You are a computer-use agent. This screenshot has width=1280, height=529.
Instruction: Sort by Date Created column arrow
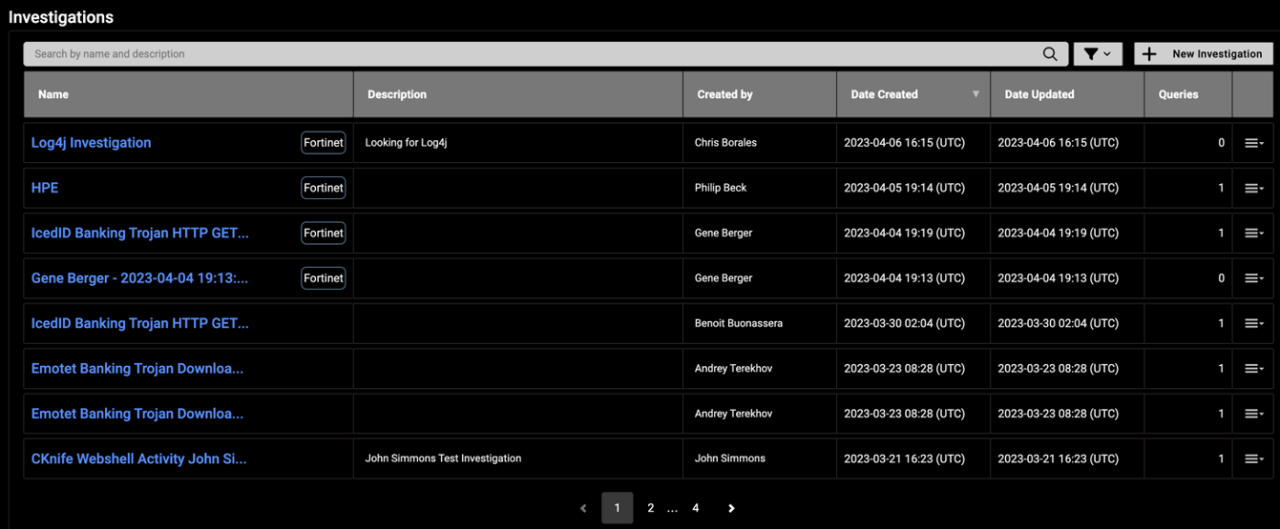click(975, 95)
